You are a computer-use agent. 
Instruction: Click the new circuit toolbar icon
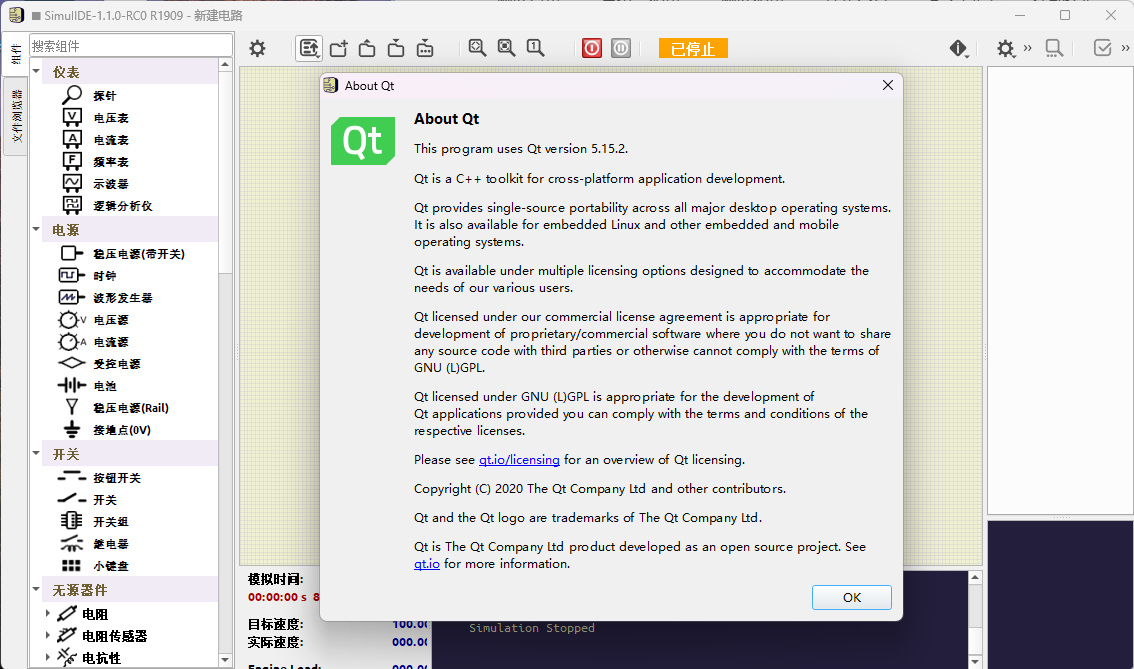click(x=338, y=48)
